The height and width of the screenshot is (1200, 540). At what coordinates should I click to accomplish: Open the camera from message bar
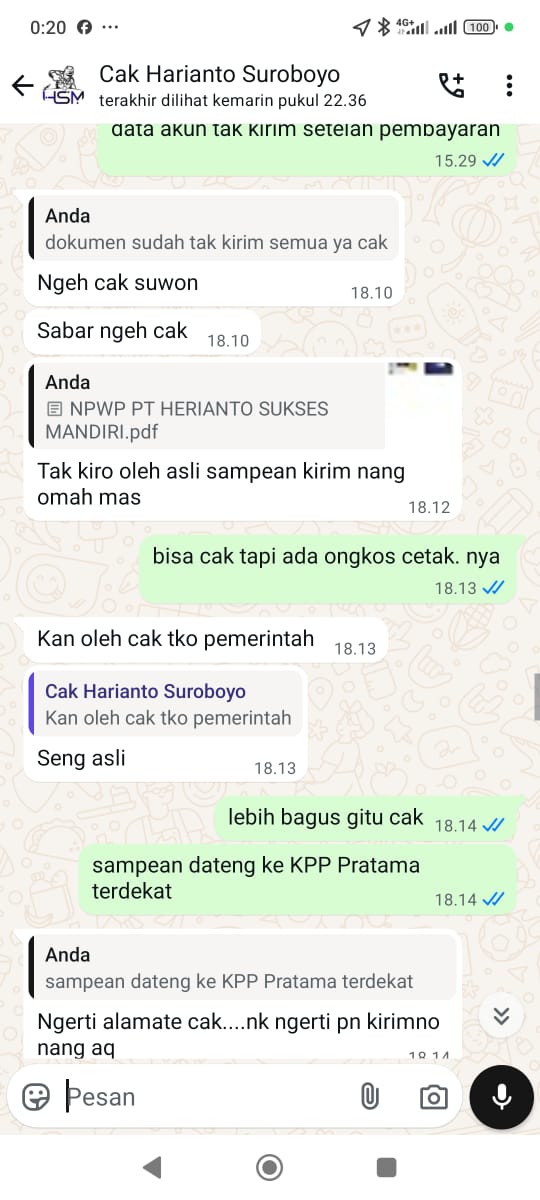[x=433, y=1097]
